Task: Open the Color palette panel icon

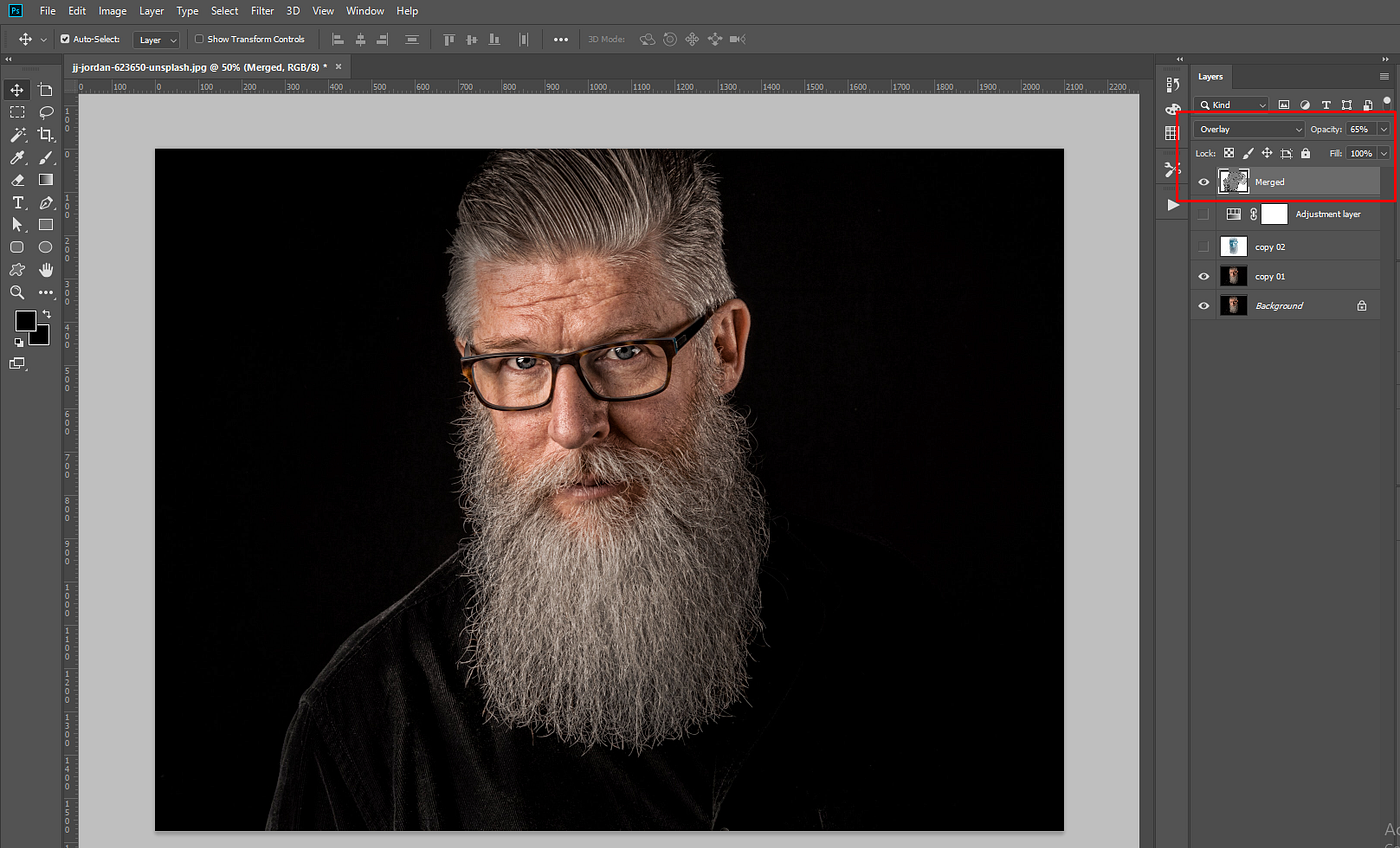Action: coord(1173,110)
